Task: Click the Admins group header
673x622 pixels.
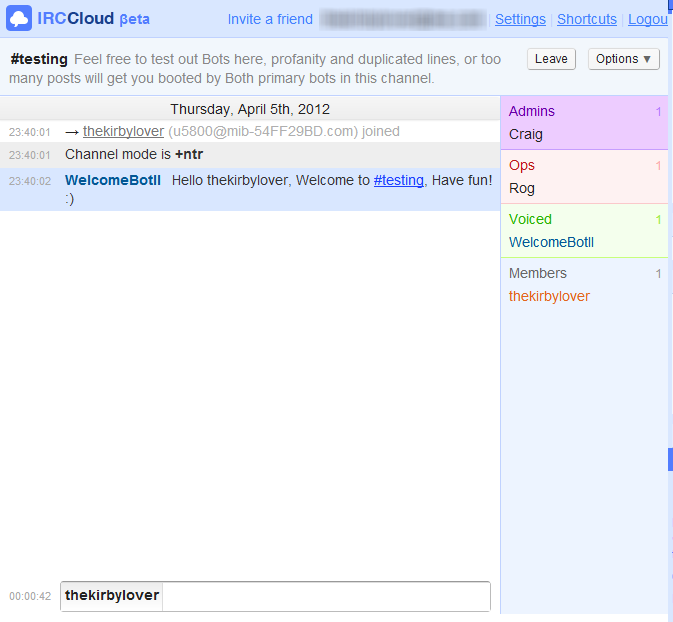Action: click(x=532, y=111)
